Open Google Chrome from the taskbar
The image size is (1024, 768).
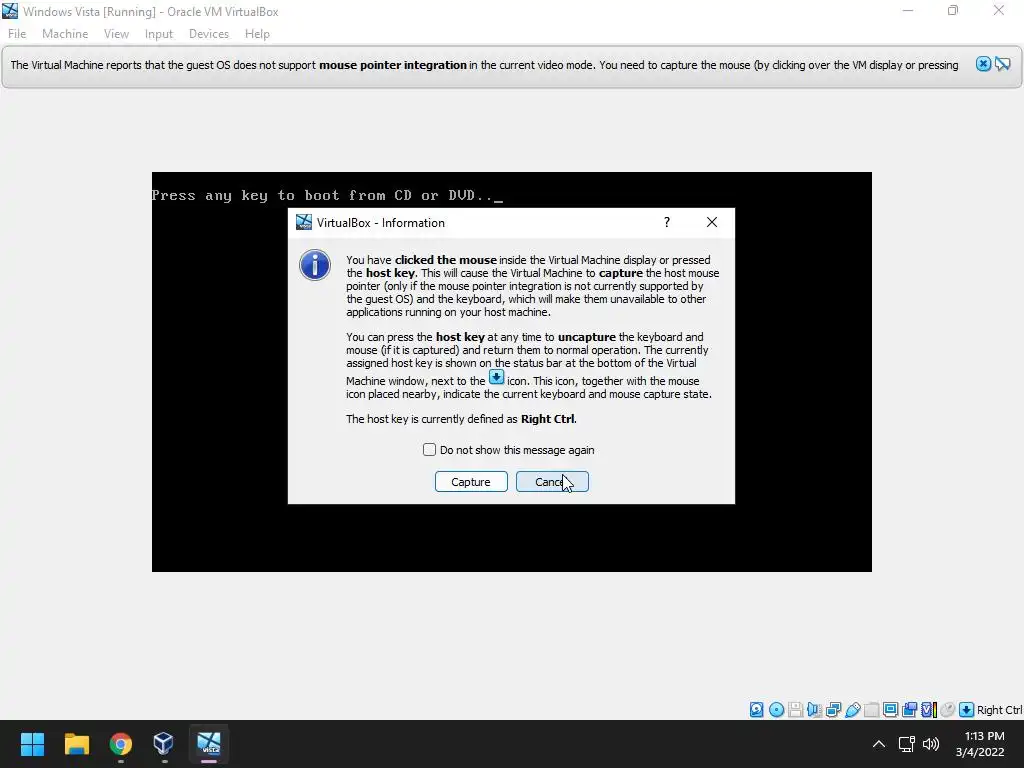(121, 743)
